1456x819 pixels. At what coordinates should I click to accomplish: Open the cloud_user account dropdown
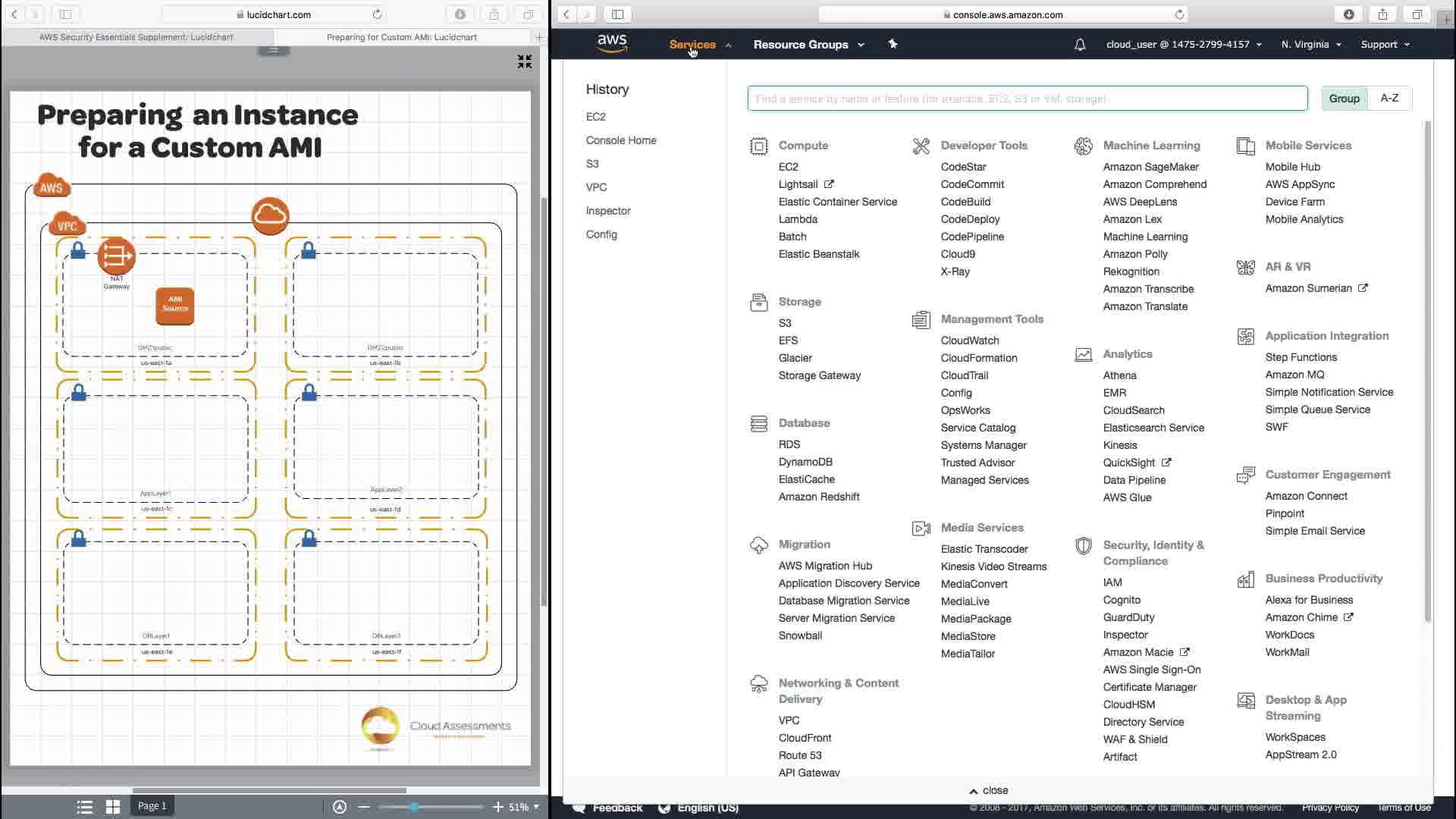pyautogui.click(x=1183, y=45)
